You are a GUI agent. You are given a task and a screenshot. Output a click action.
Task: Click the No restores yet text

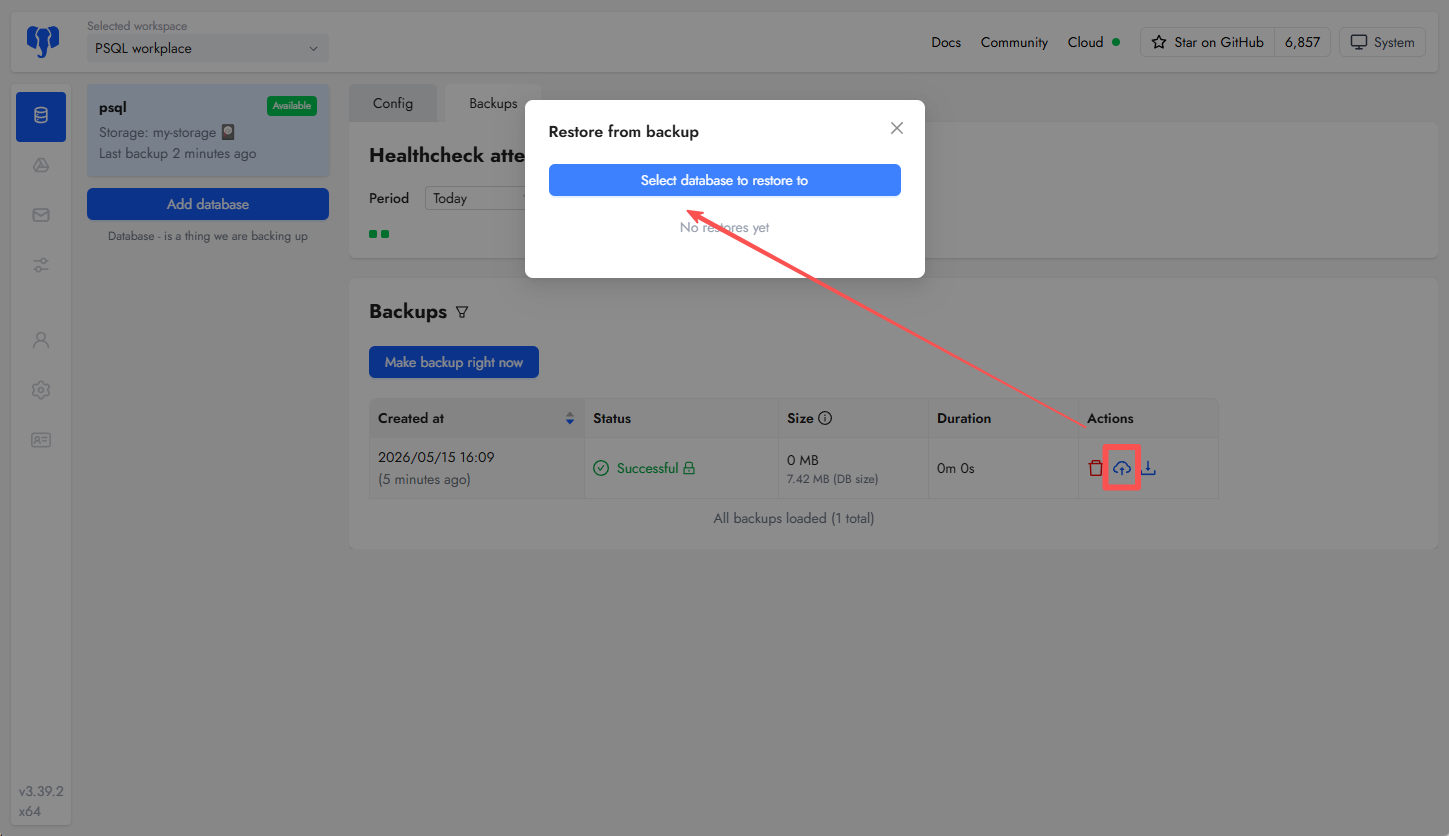[725, 227]
